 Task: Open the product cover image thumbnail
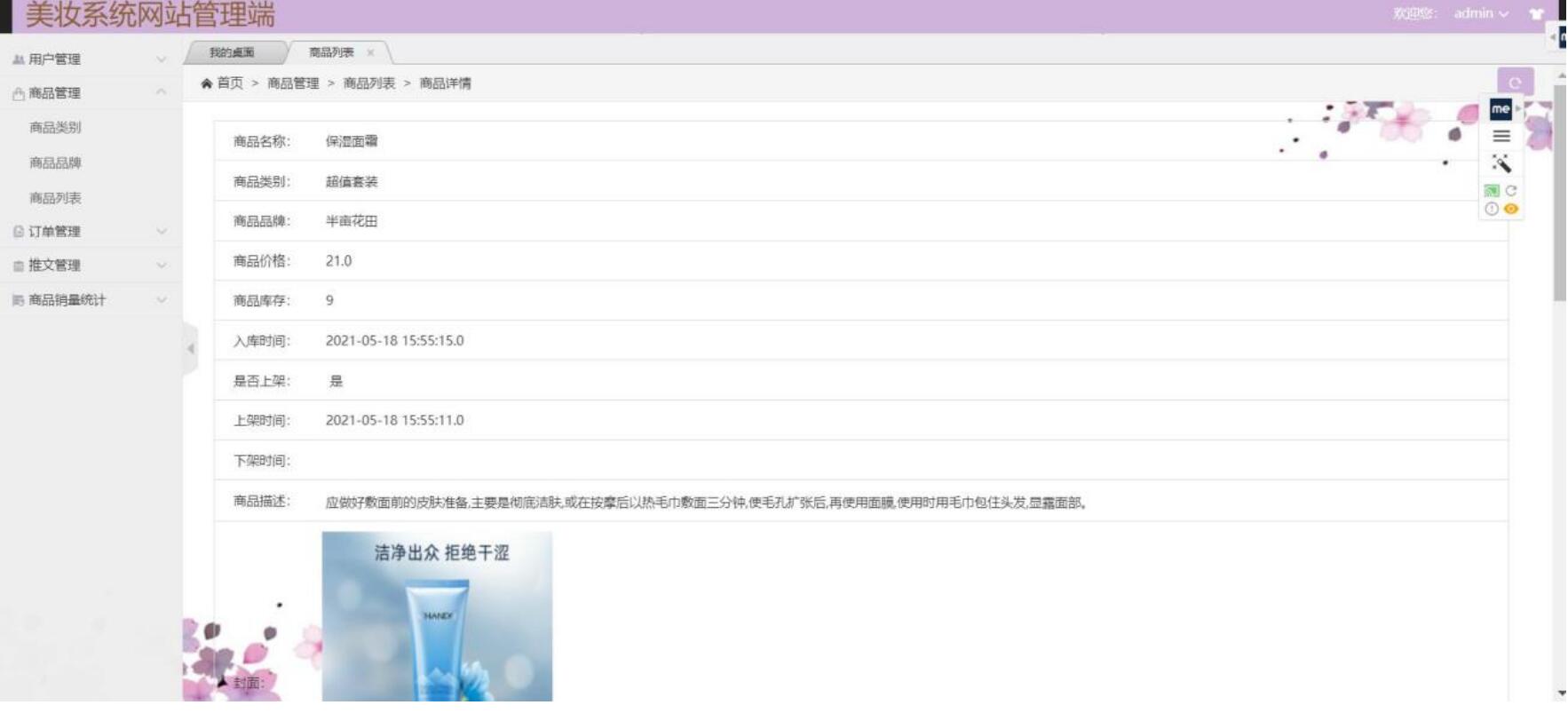(x=437, y=617)
